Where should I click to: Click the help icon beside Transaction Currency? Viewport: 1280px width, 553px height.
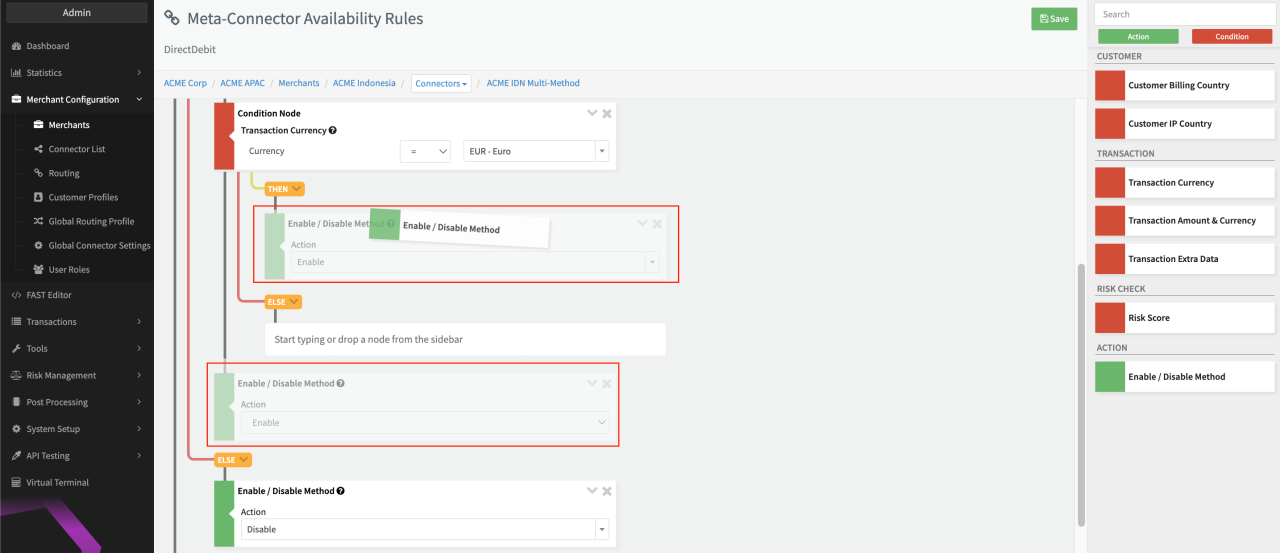pos(333,131)
